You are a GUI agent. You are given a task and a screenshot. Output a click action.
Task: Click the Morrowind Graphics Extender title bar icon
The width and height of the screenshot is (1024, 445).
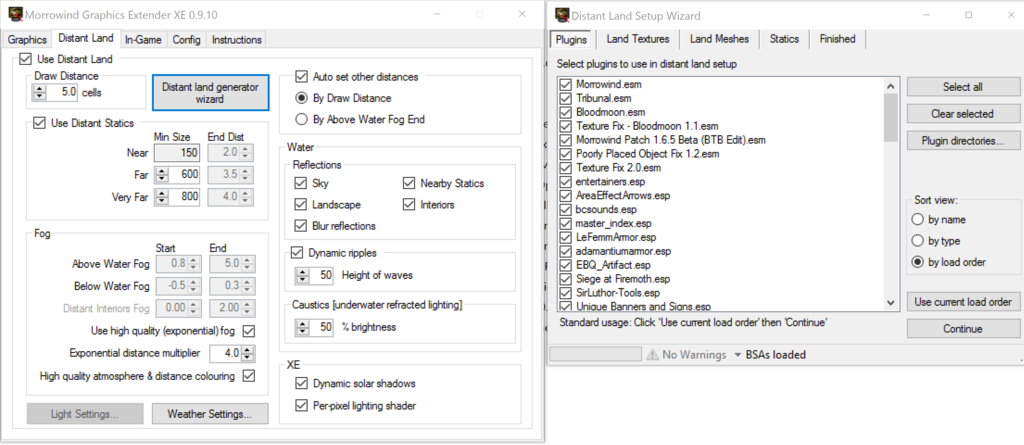click(x=14, y=14)
